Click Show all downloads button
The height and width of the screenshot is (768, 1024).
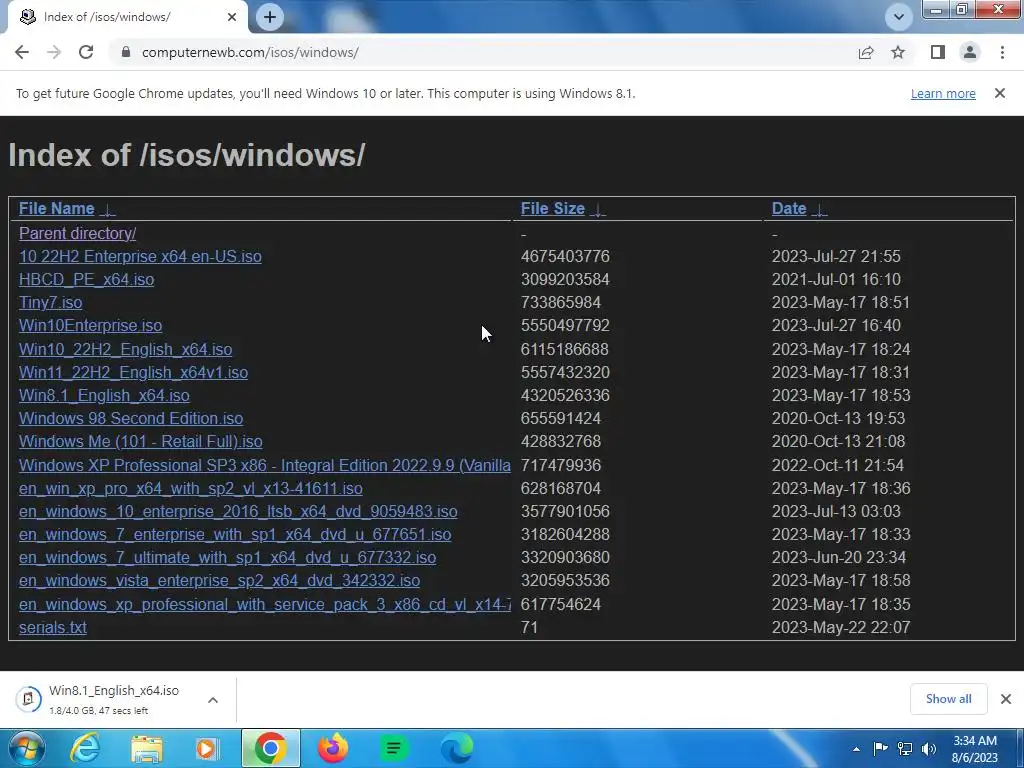coord(948,699)
